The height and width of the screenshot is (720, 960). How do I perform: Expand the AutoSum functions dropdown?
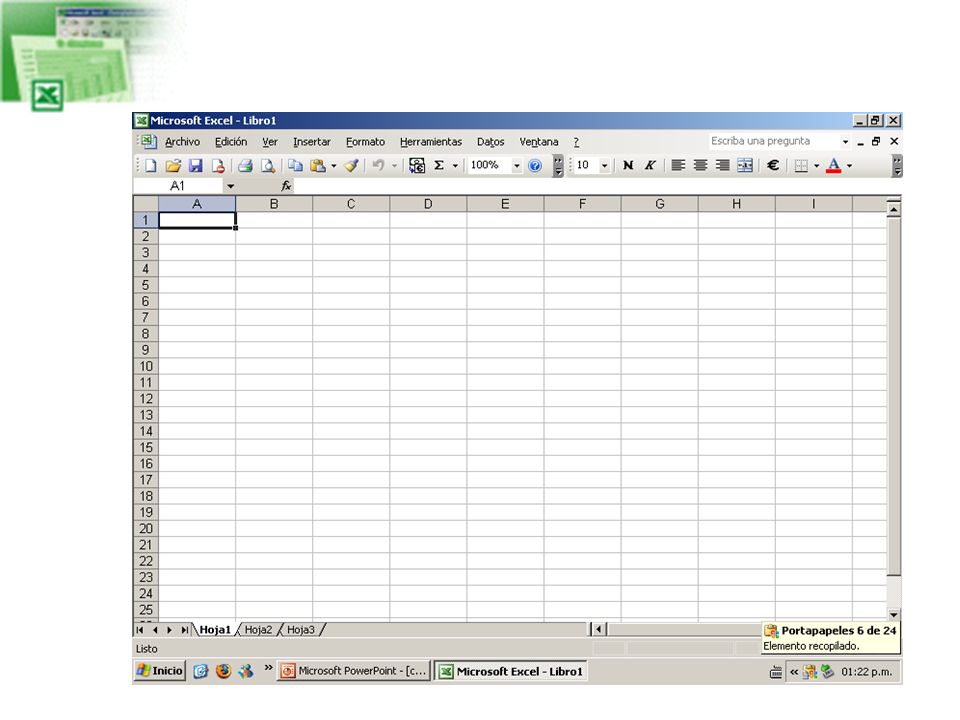pos(455,165)
